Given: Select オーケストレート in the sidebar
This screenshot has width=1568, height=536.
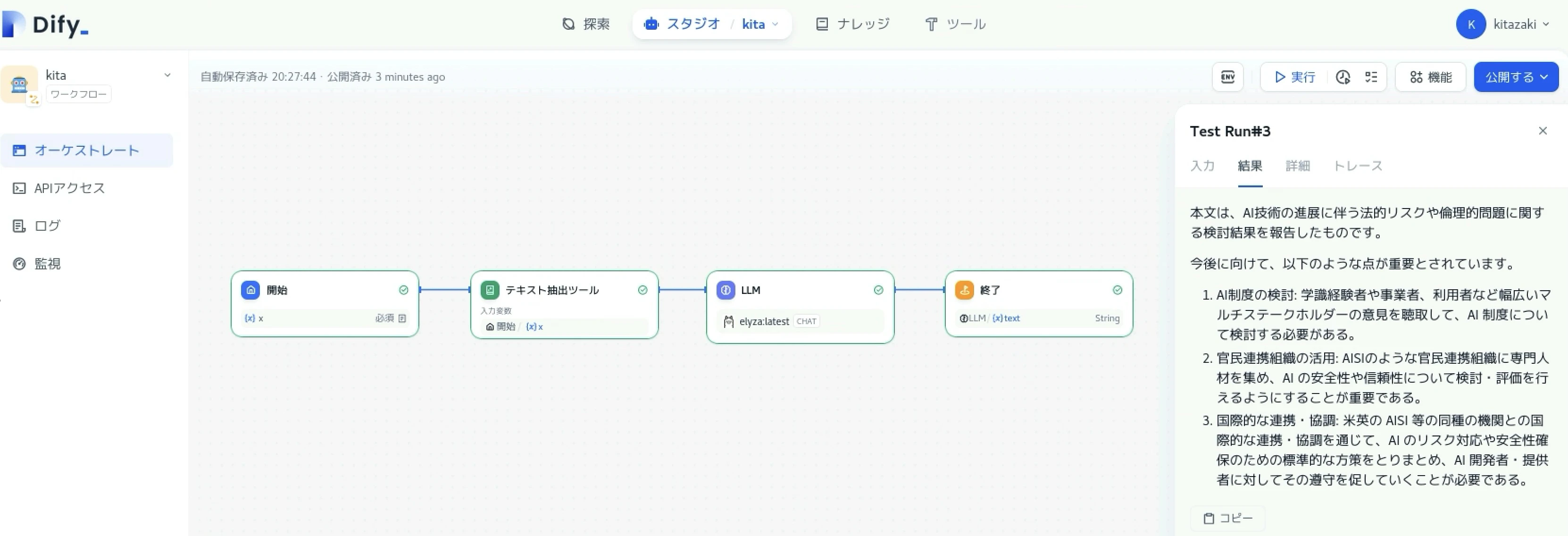Looking at the screenshot, I should point(86,151).
